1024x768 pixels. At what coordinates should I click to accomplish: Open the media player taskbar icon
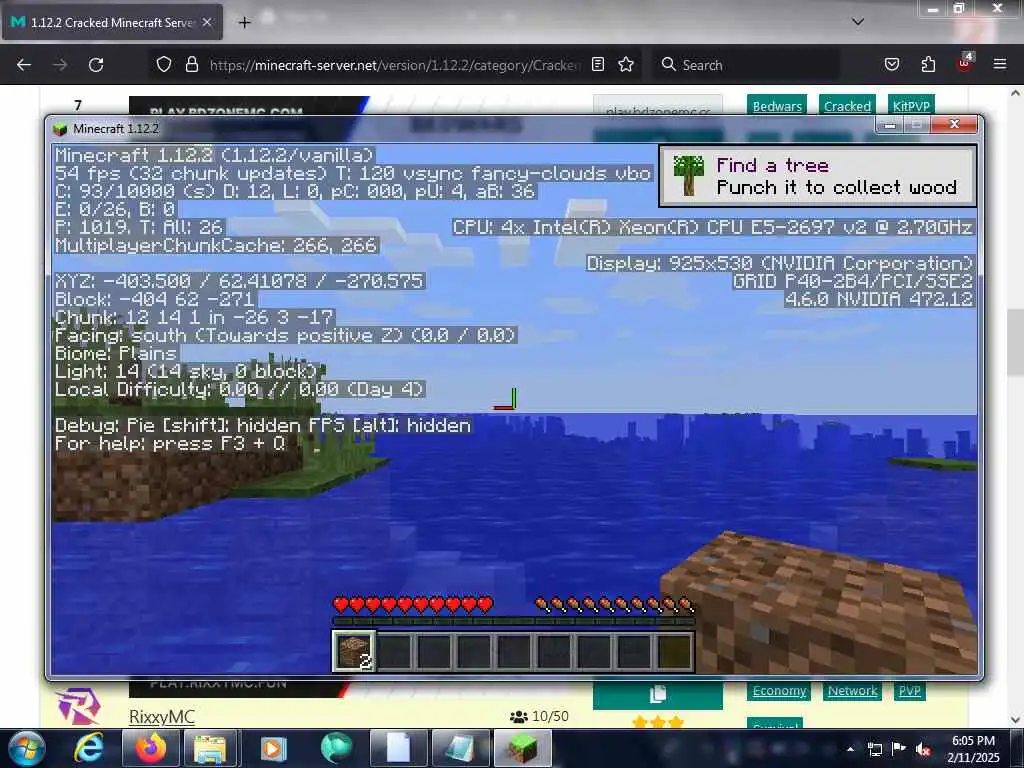[274, 748]
